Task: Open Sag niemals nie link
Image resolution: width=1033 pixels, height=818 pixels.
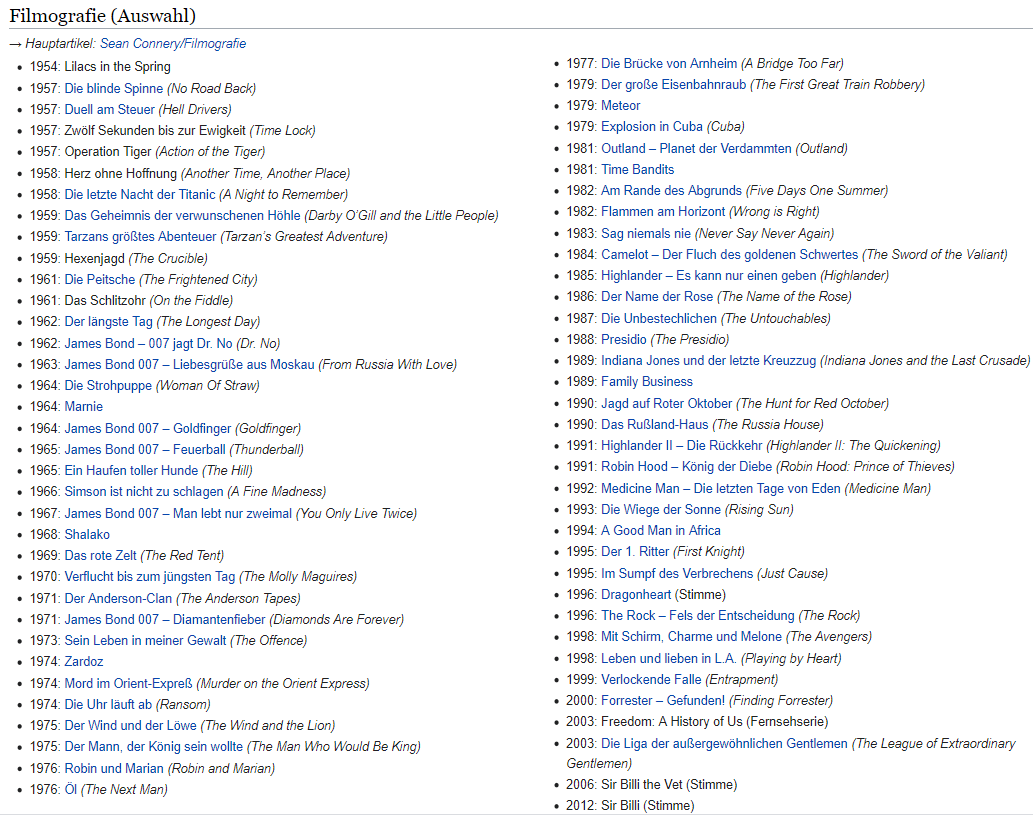Action: (646, 233)
